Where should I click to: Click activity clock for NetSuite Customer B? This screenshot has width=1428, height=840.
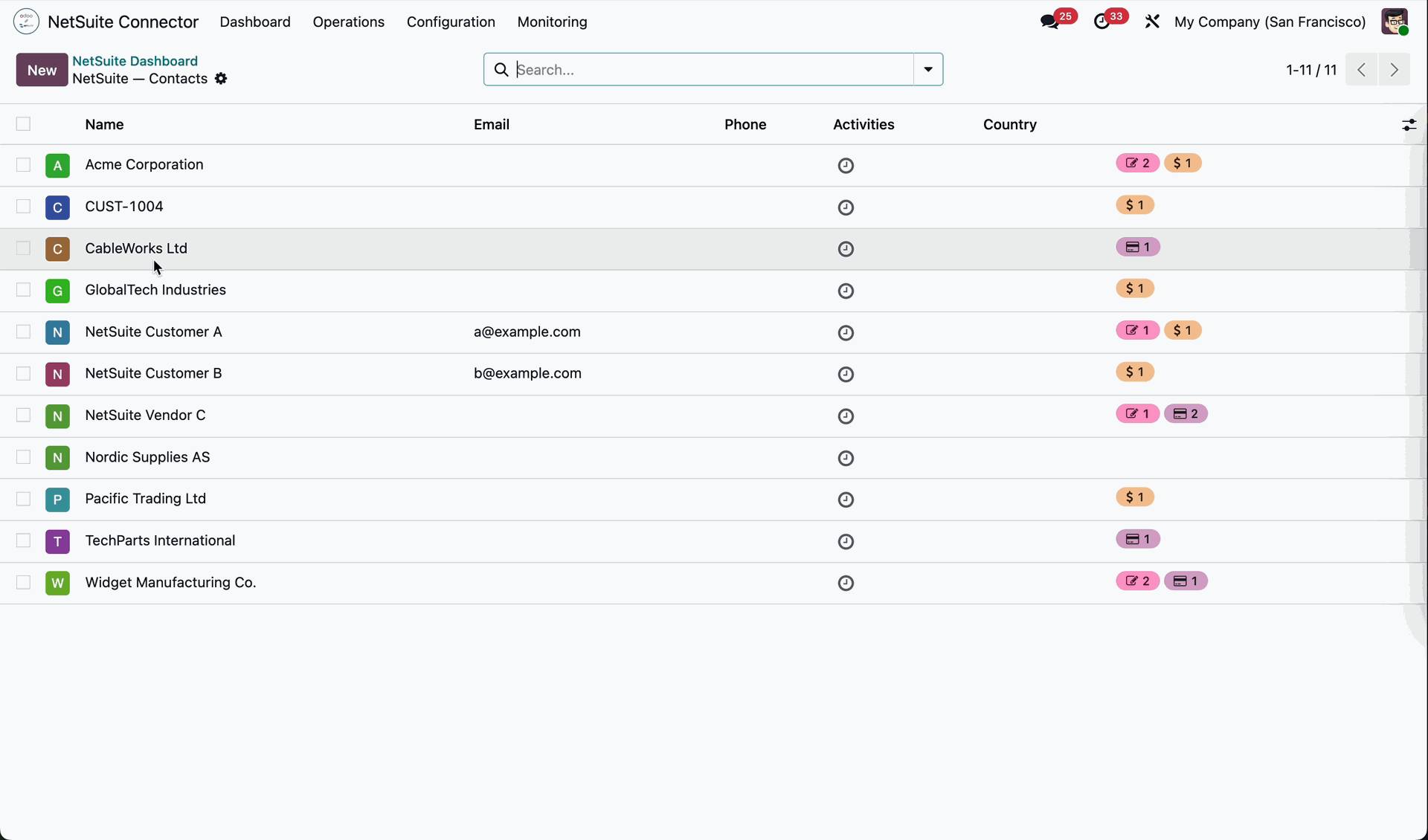coord(846,375)
